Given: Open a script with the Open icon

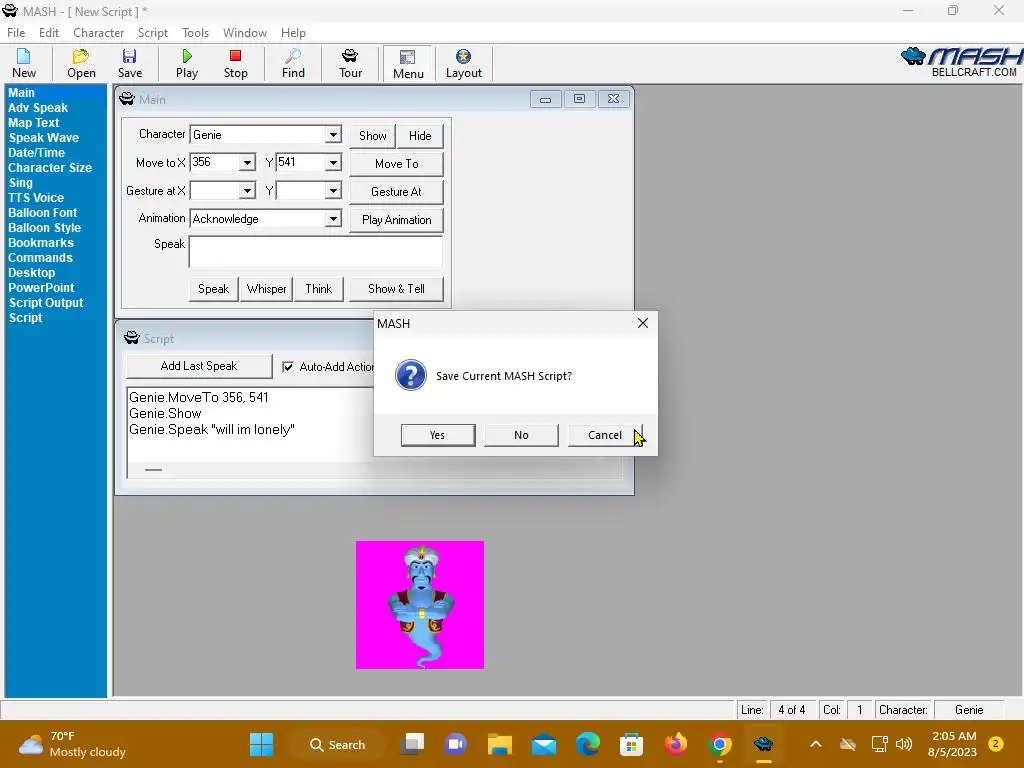Looking at the screenshot, I should pyautogui.click(x=81, y=63).
